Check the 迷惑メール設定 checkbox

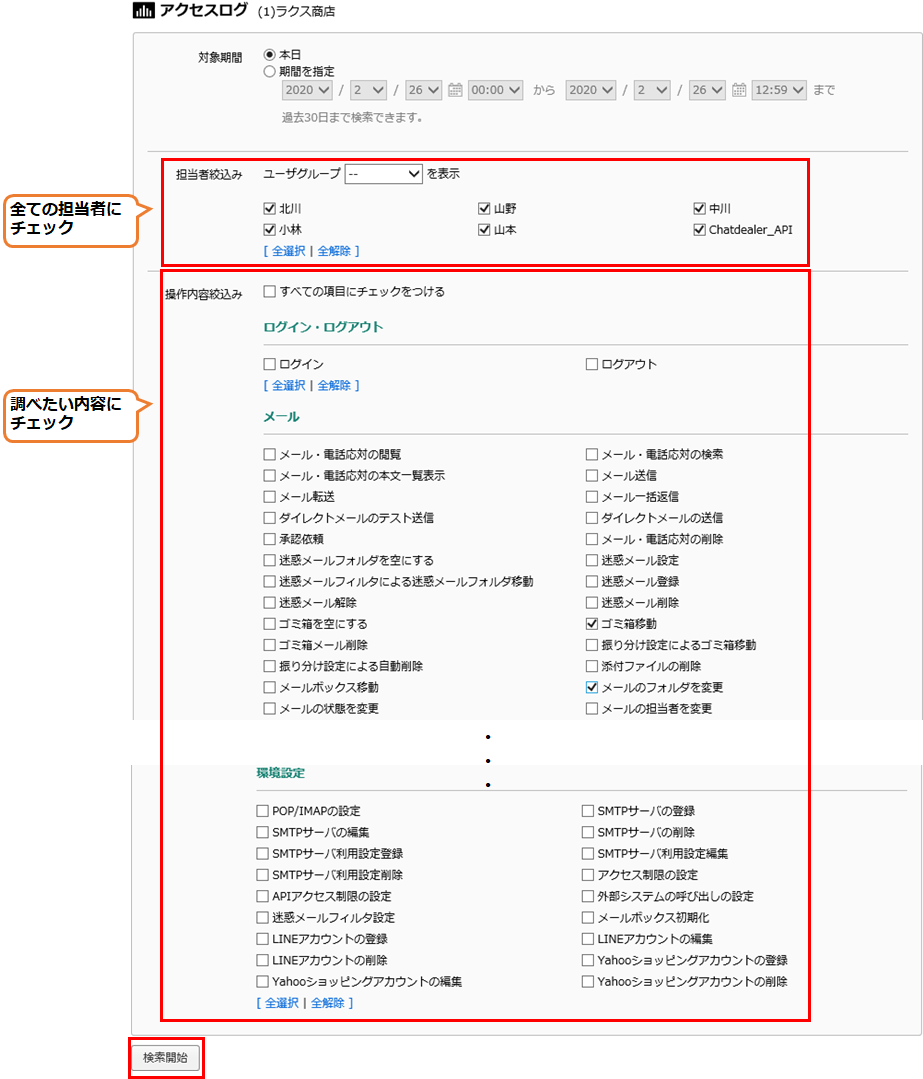592,561
